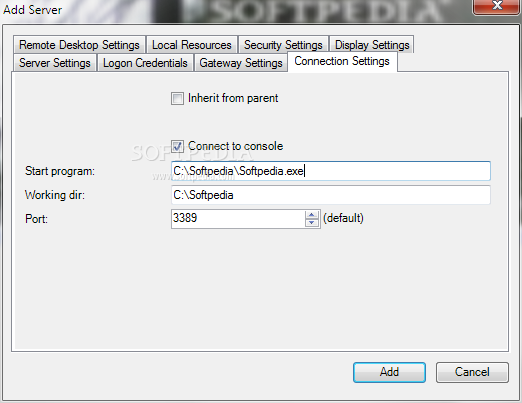Click the Start program label
This screenshot has height=403, width=522.
(x=60, y=171)
